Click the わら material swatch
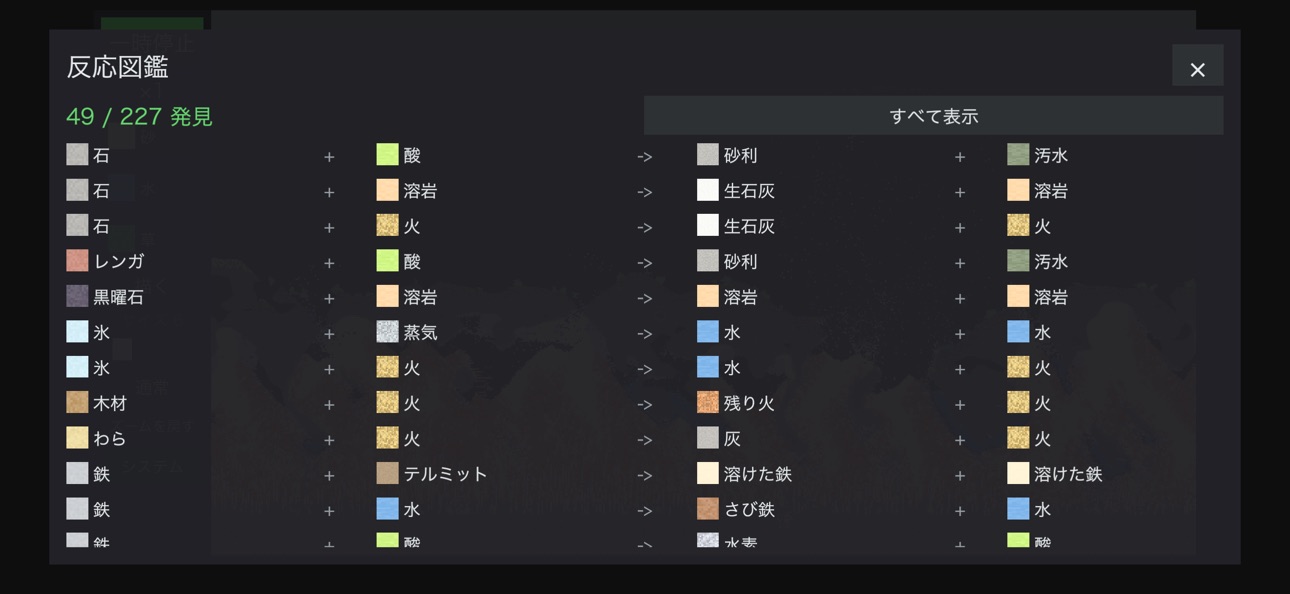The image size is (1290, 594). coord(77,438)
